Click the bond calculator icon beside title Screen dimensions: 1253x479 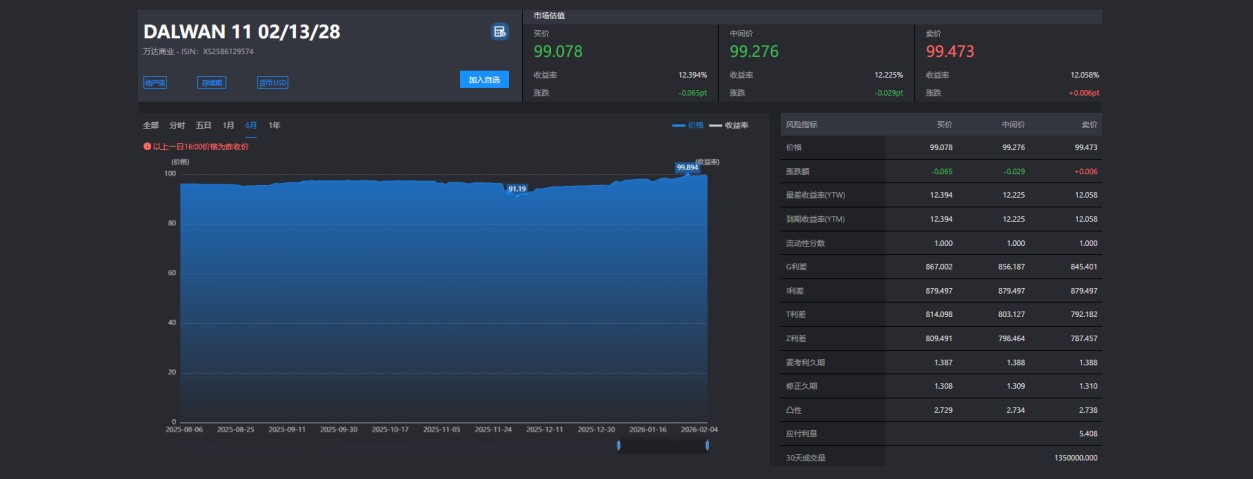499,32
